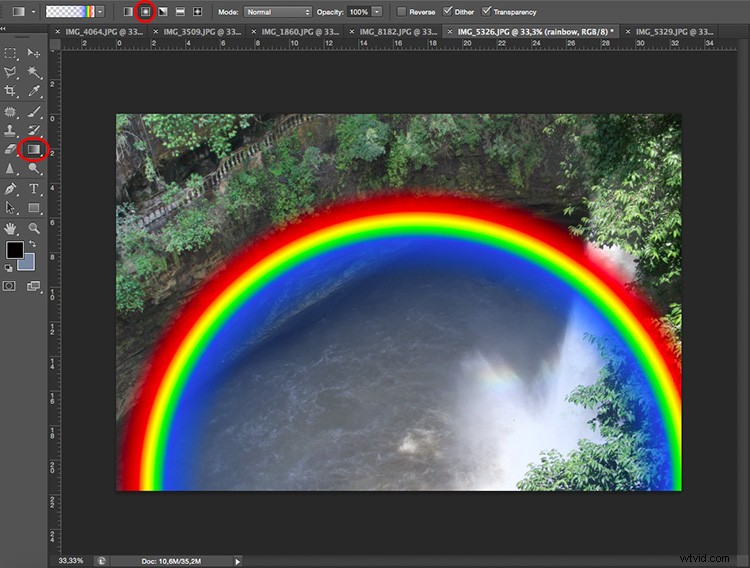Viewport: 750px width, 568px height.
Task: Reset to default black and white colors
Action: coord(8,268)
